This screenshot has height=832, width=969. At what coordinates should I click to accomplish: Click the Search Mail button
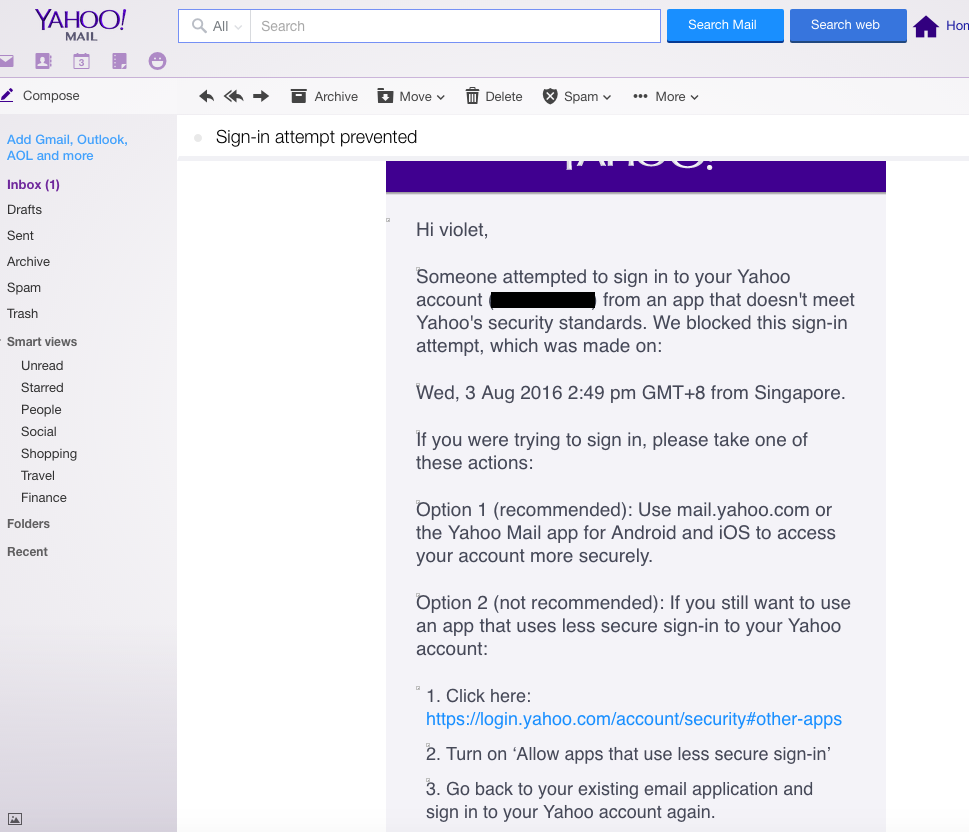[725, 25]
